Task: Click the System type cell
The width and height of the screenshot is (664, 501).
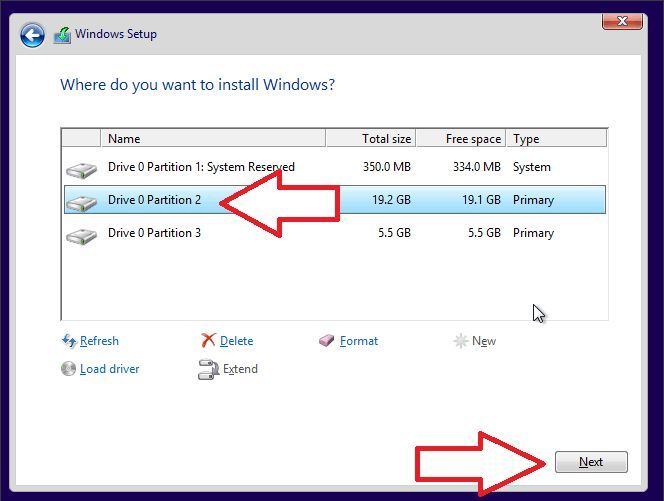Action: [531, 167]
